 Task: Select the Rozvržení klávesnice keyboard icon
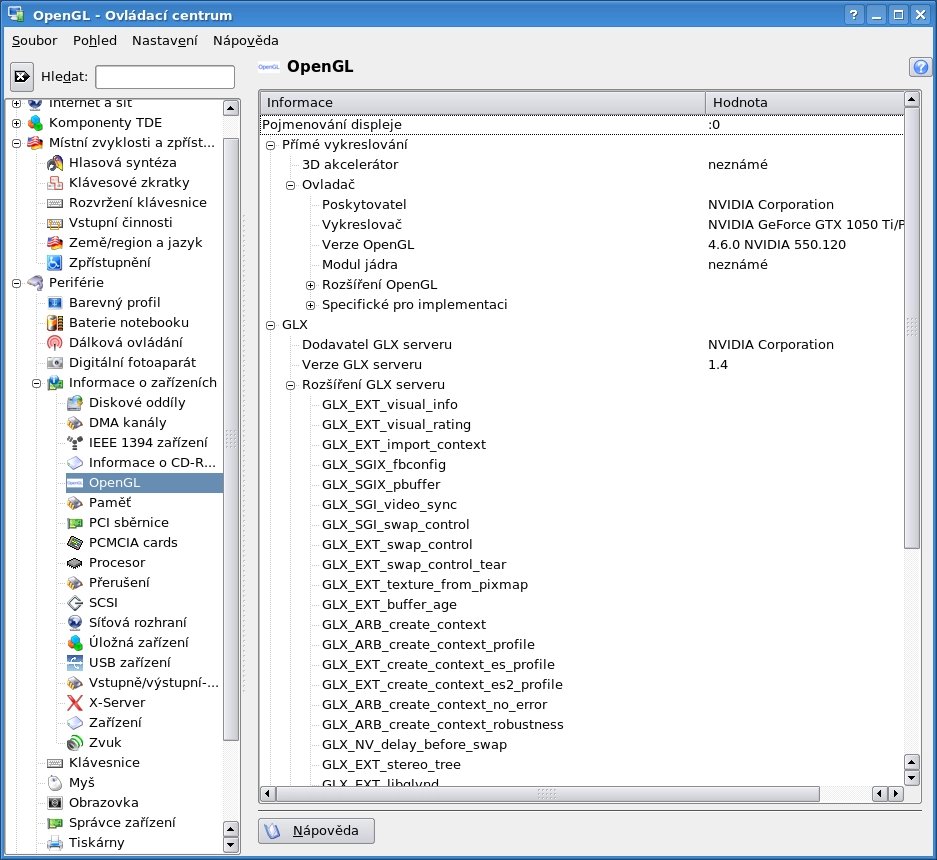(55, 203)
